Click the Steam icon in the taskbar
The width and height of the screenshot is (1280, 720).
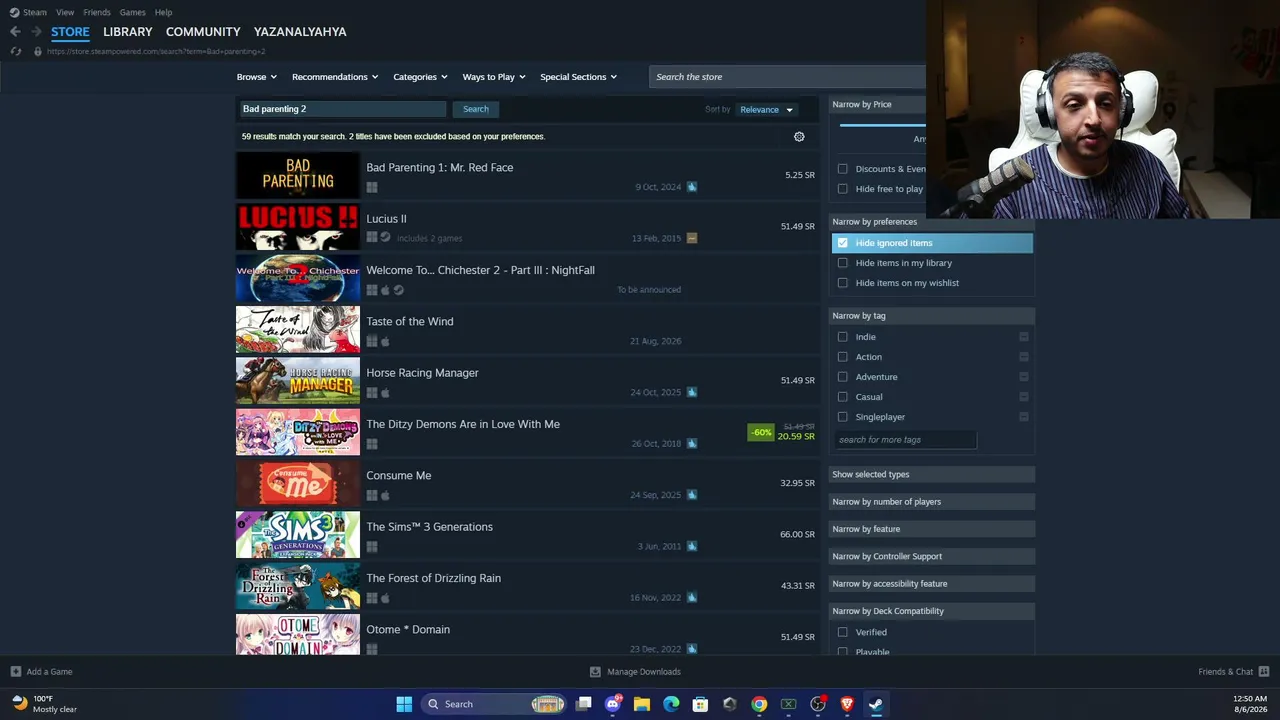876,704
